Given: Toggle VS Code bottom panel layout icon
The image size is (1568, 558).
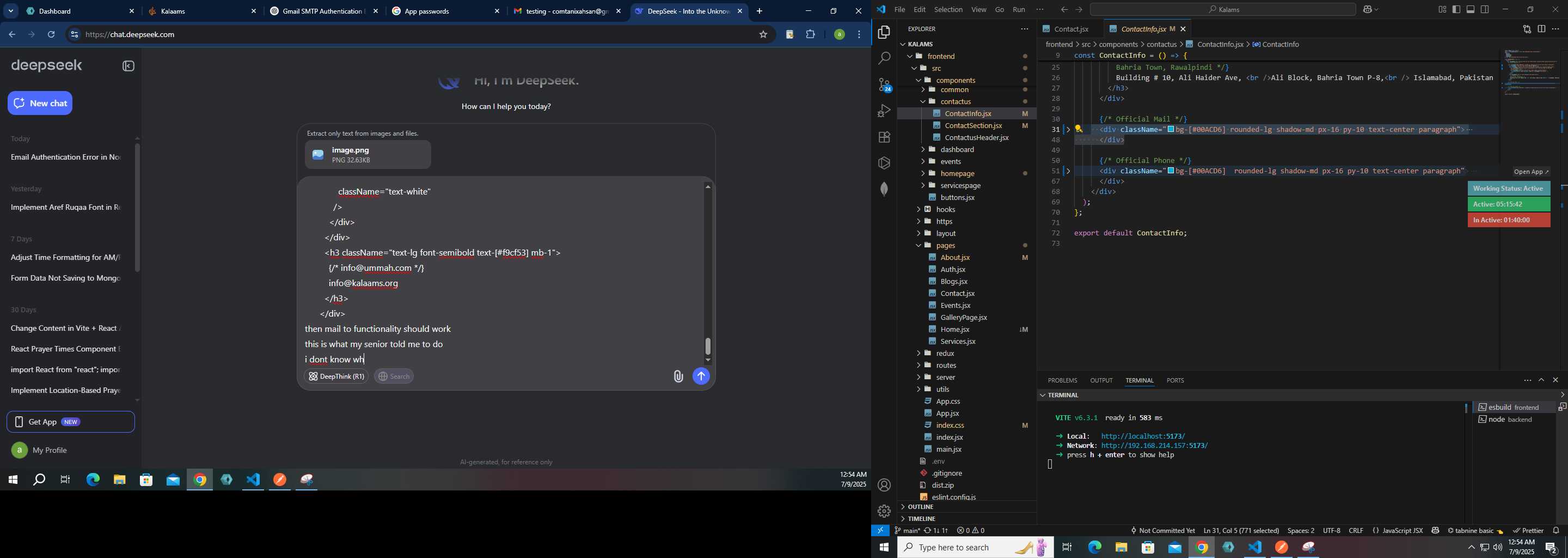Looking at the screenshot, I should 1471,10.
